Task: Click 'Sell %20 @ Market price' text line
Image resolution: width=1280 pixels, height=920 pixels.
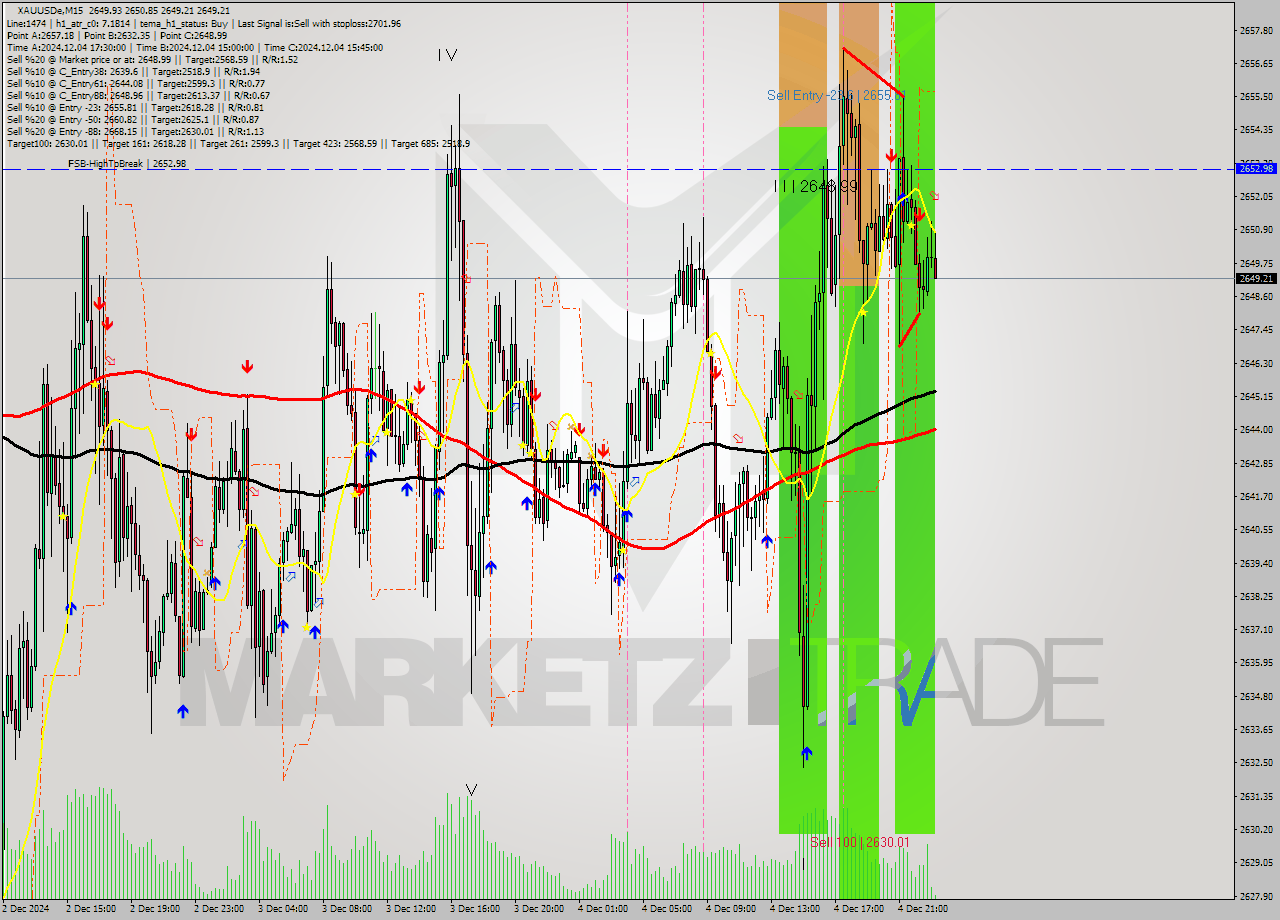Action: click(x=152, y=59)
